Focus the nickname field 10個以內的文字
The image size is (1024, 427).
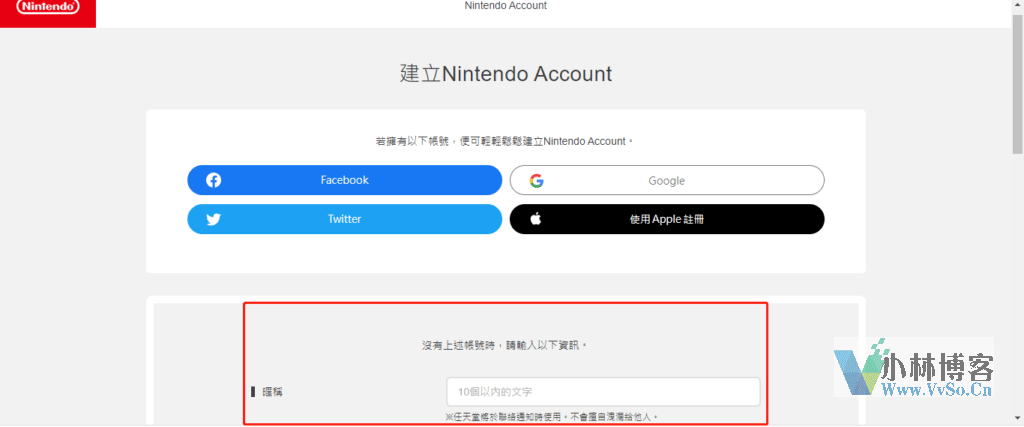point(603,392)
